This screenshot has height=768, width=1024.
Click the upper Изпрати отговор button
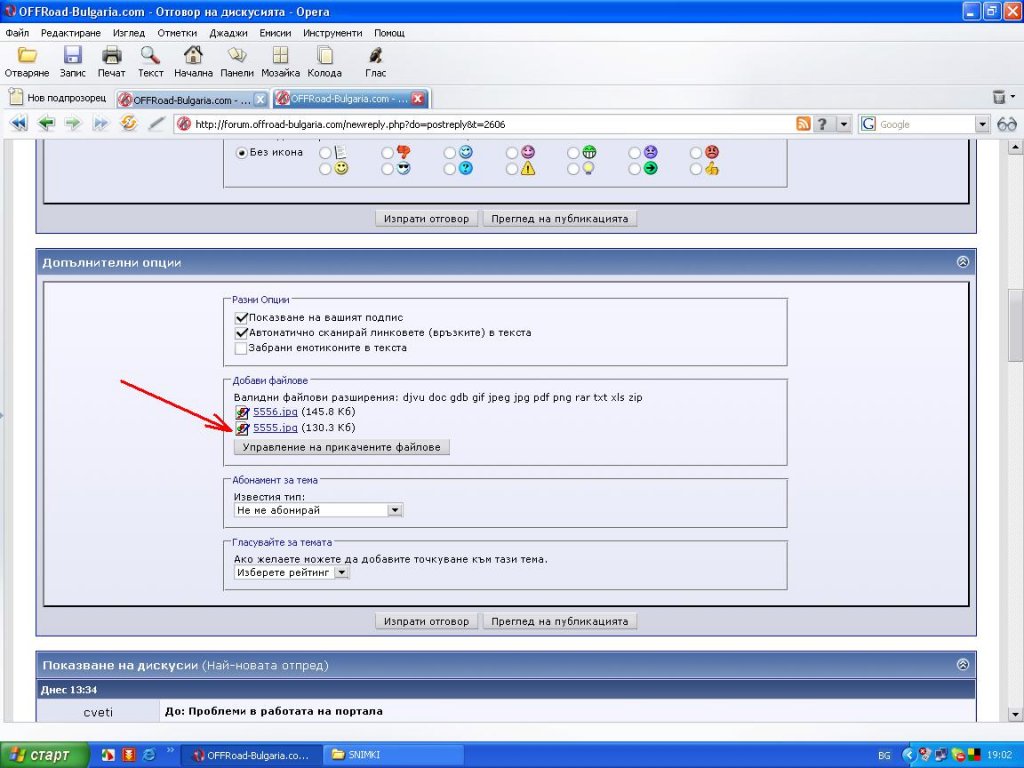click(426, 219)
